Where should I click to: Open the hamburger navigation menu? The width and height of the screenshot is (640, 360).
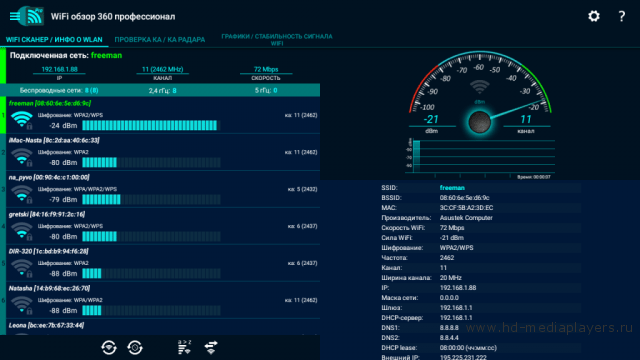click(x=15, y=16)
